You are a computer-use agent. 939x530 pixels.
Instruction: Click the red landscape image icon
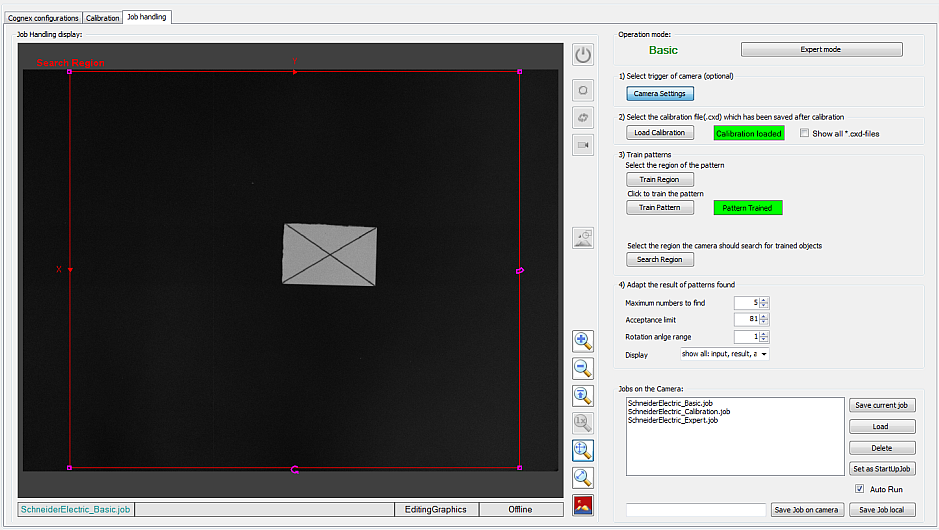(583, 505)
